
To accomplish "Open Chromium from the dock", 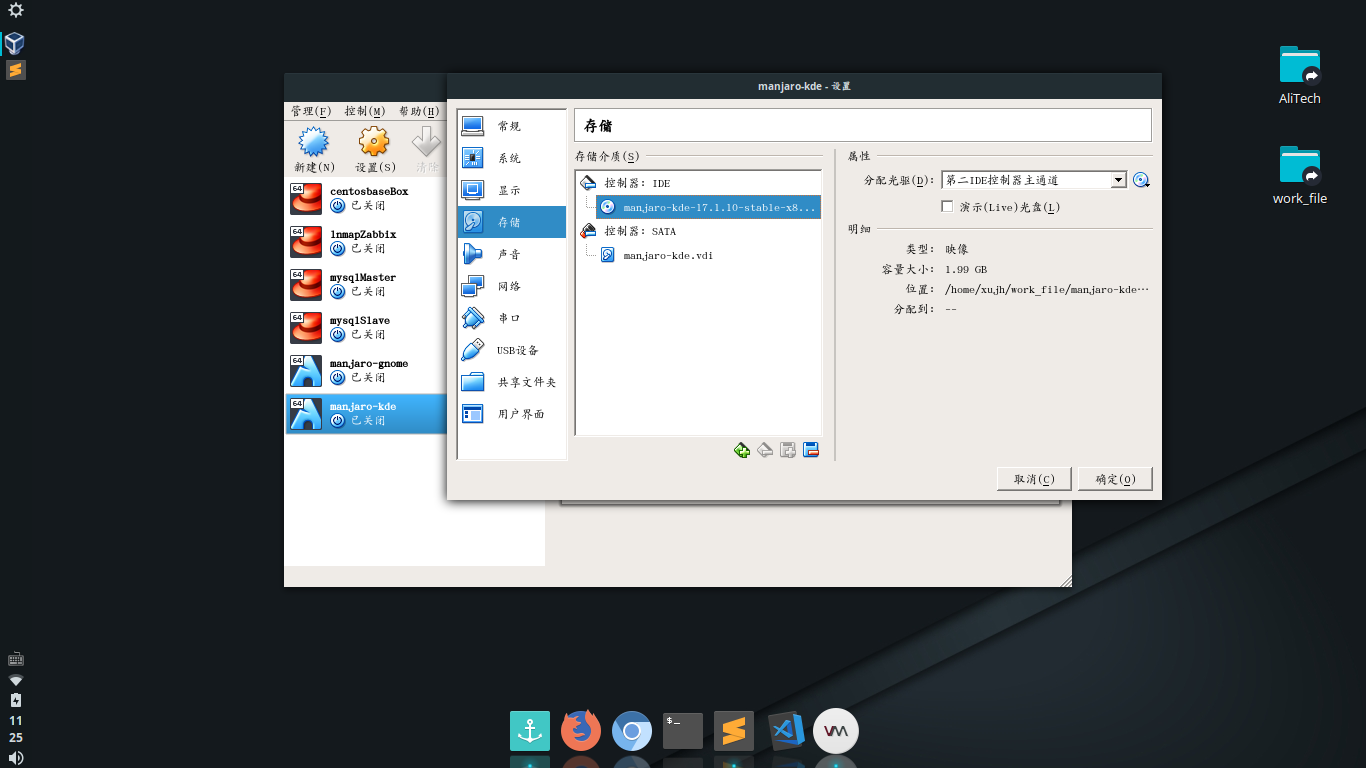I will tap(632, 731).
